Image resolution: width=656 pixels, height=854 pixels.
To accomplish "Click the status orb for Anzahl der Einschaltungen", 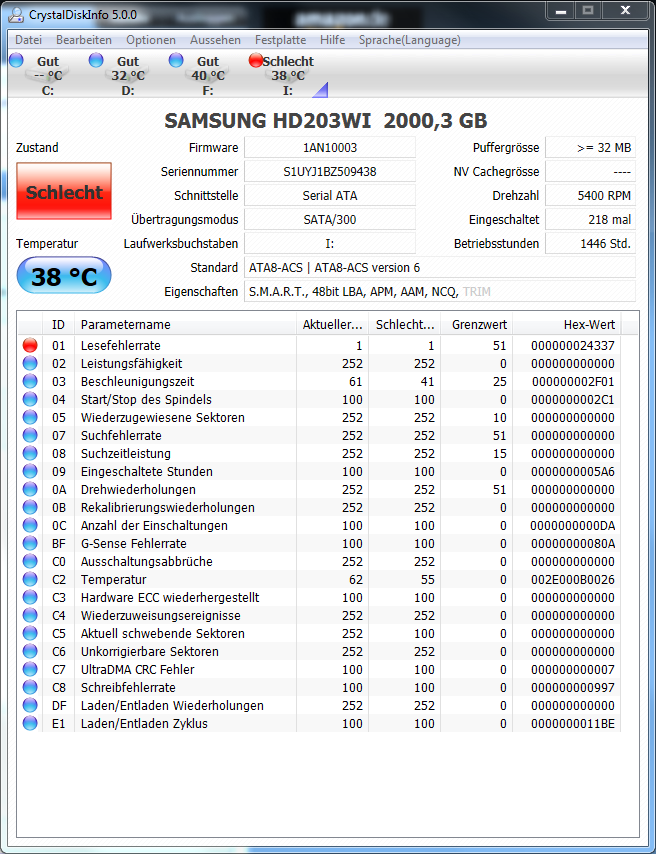I will [30, 525].
